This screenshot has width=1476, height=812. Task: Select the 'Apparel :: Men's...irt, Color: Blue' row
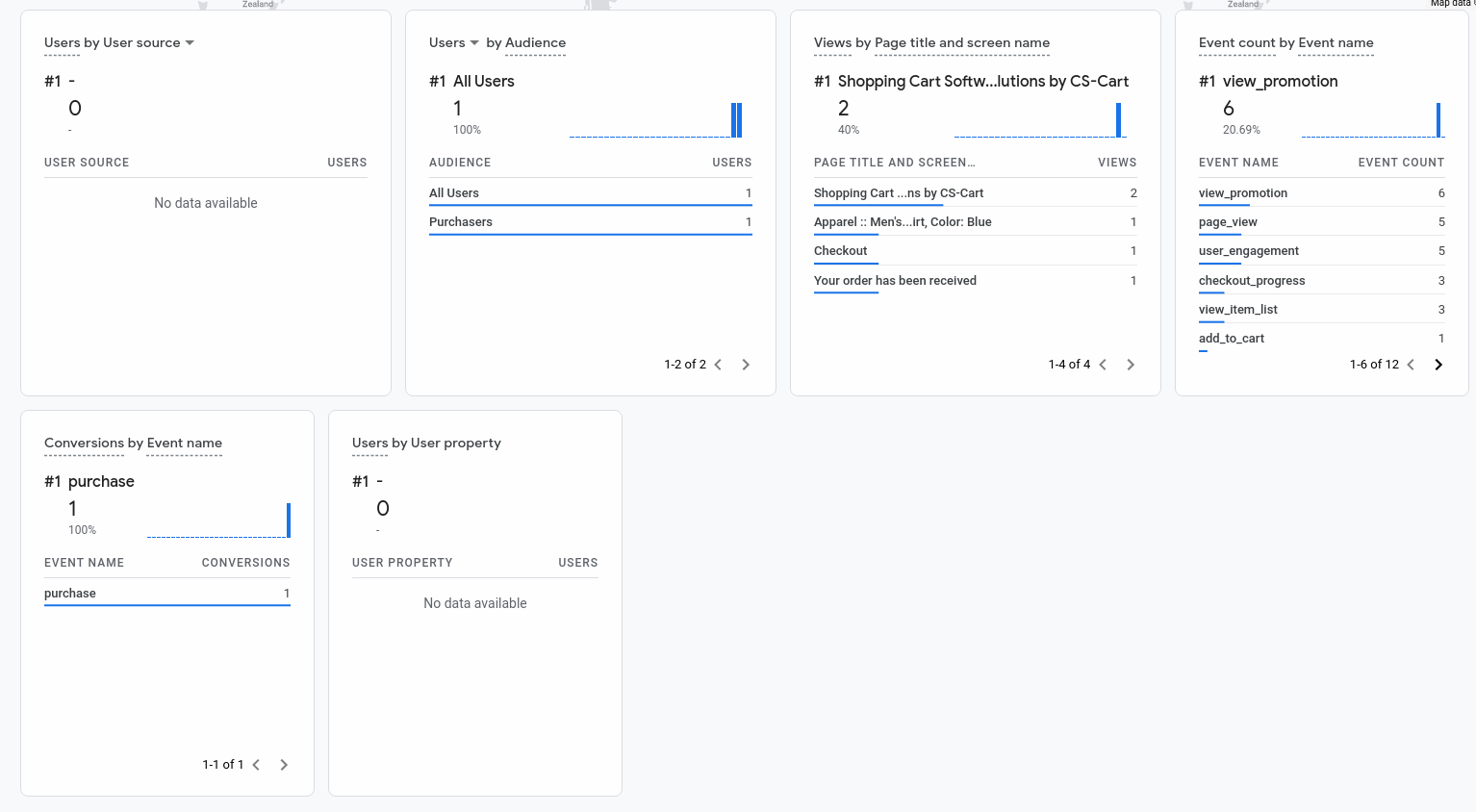click(976, 222)
